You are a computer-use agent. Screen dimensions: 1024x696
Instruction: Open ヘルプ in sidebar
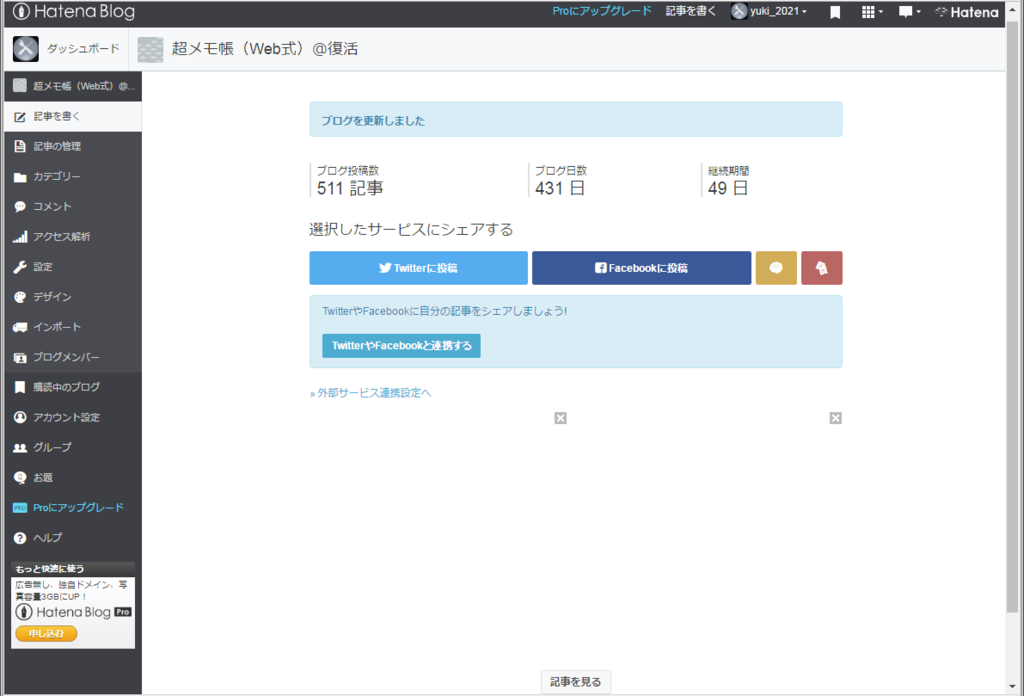pos(72,537)
